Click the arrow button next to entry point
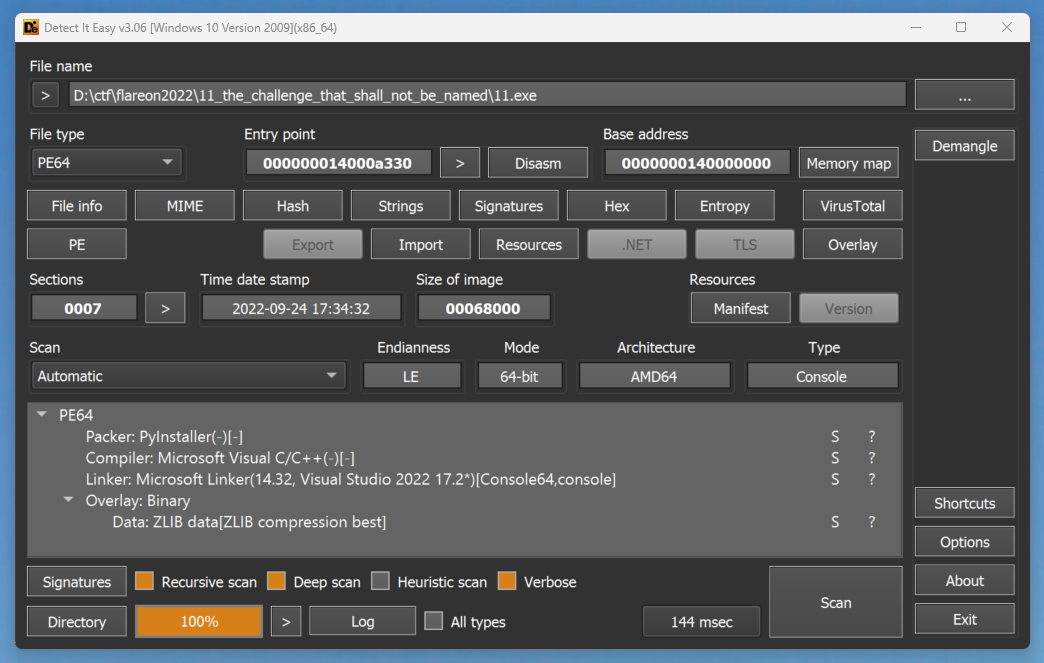The image size is (1044, 663). click(460, 163)
